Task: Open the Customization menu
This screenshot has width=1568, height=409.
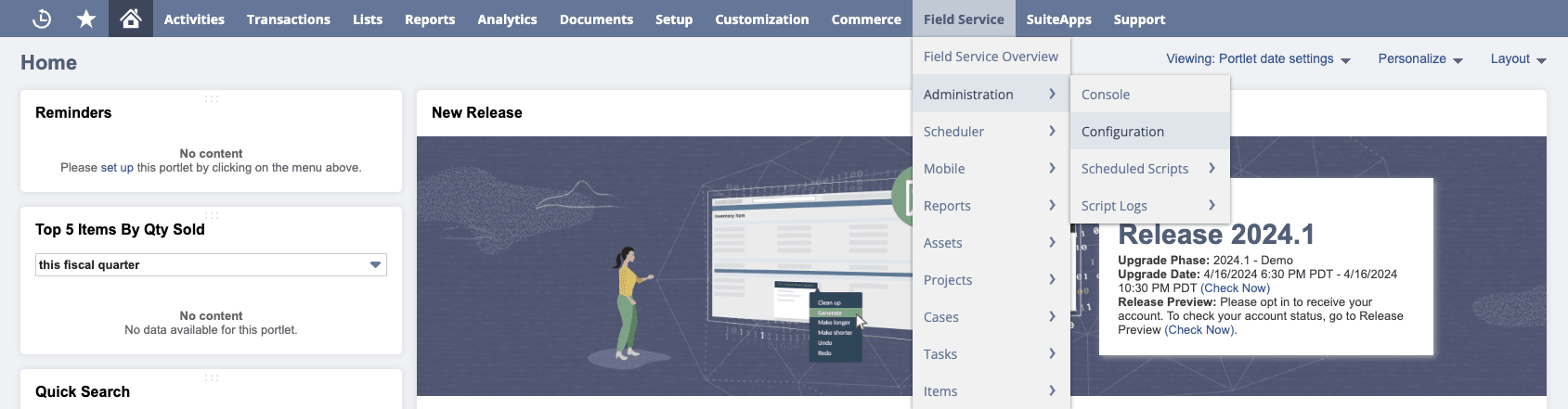Action: tap(762, 19)
